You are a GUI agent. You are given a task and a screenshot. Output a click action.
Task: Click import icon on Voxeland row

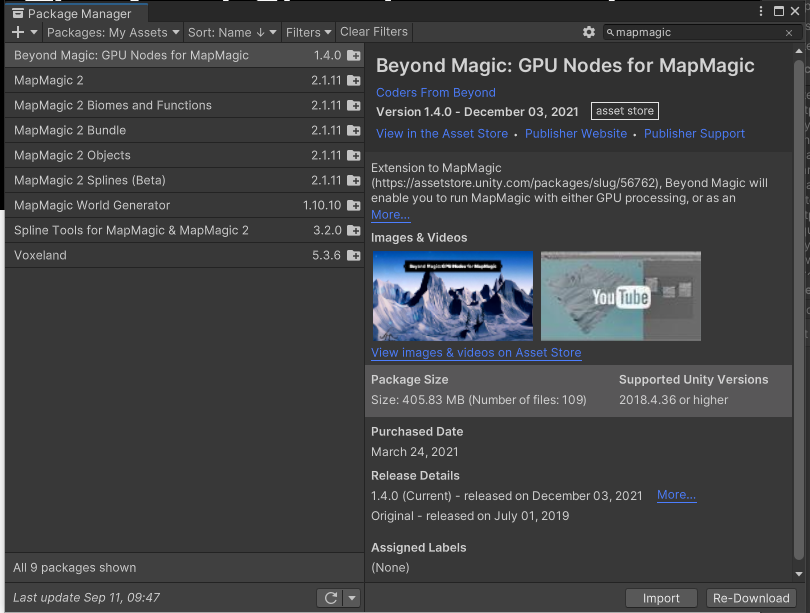[354, 255]
